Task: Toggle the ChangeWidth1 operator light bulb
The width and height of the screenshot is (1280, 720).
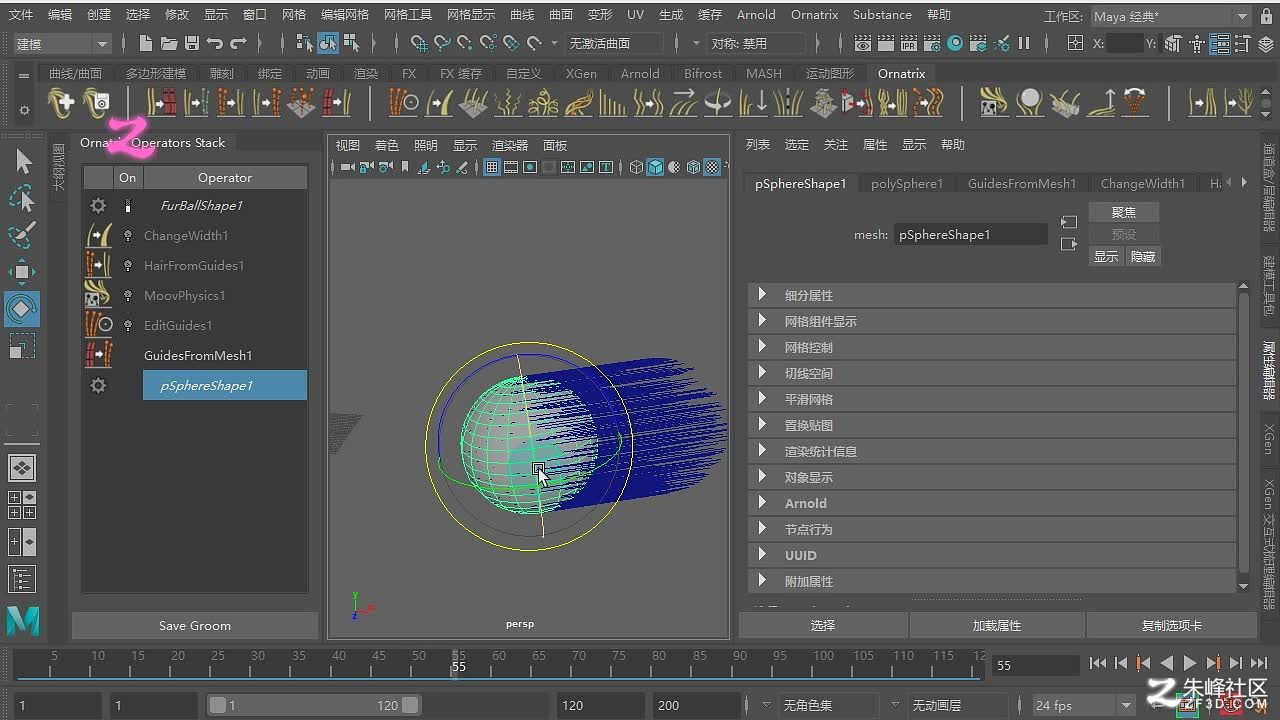Action: [x=128, y=236]
